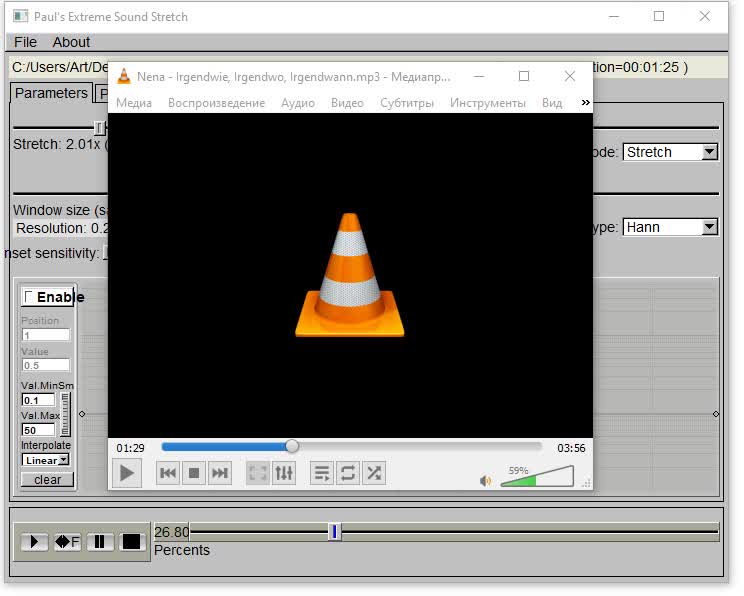
Task: Click the Position input field
Action: 46,335
